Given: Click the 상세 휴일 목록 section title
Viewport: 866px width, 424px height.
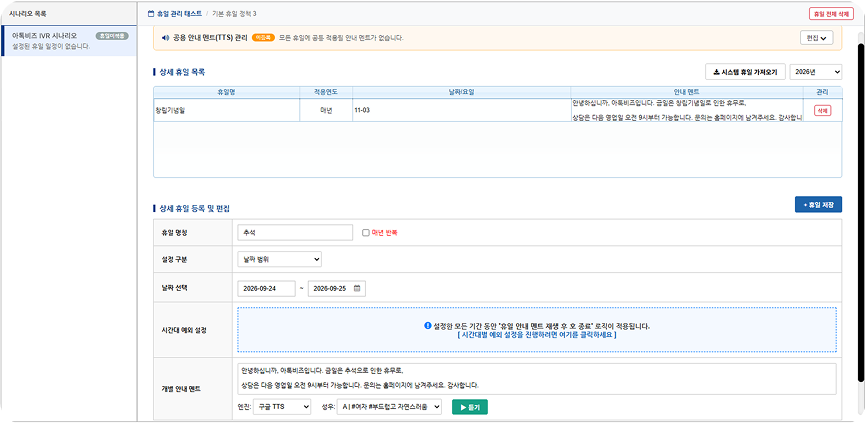Looking at the screenshot, I should click(182, 72).
